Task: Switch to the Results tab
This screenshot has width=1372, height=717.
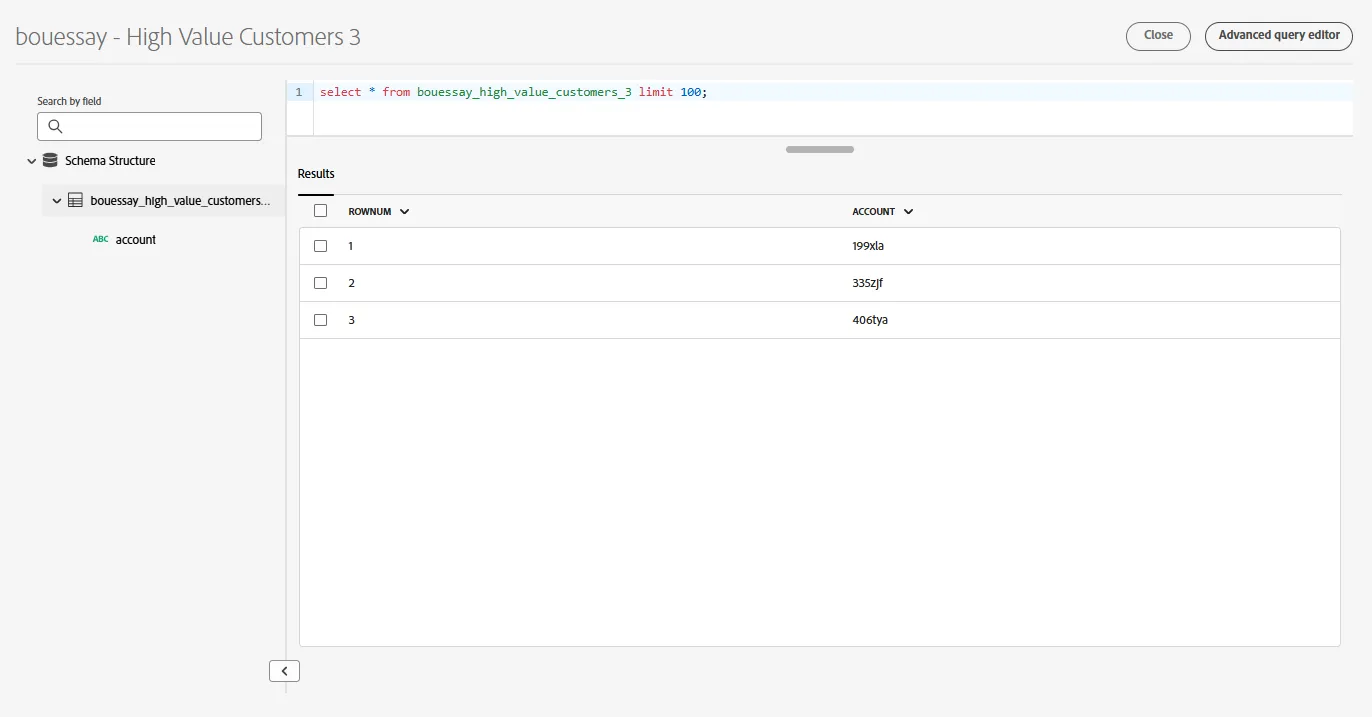Action: [316, 174]
